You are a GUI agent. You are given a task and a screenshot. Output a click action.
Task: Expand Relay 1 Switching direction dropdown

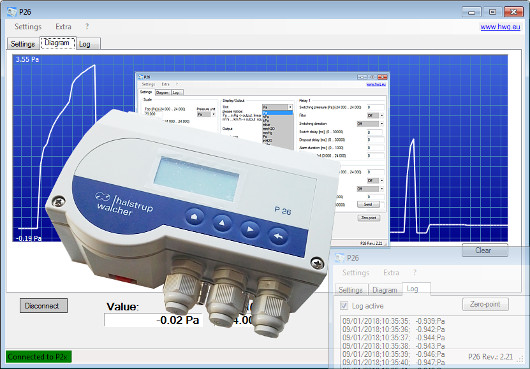pyautogui.click(x=370, y=124)
